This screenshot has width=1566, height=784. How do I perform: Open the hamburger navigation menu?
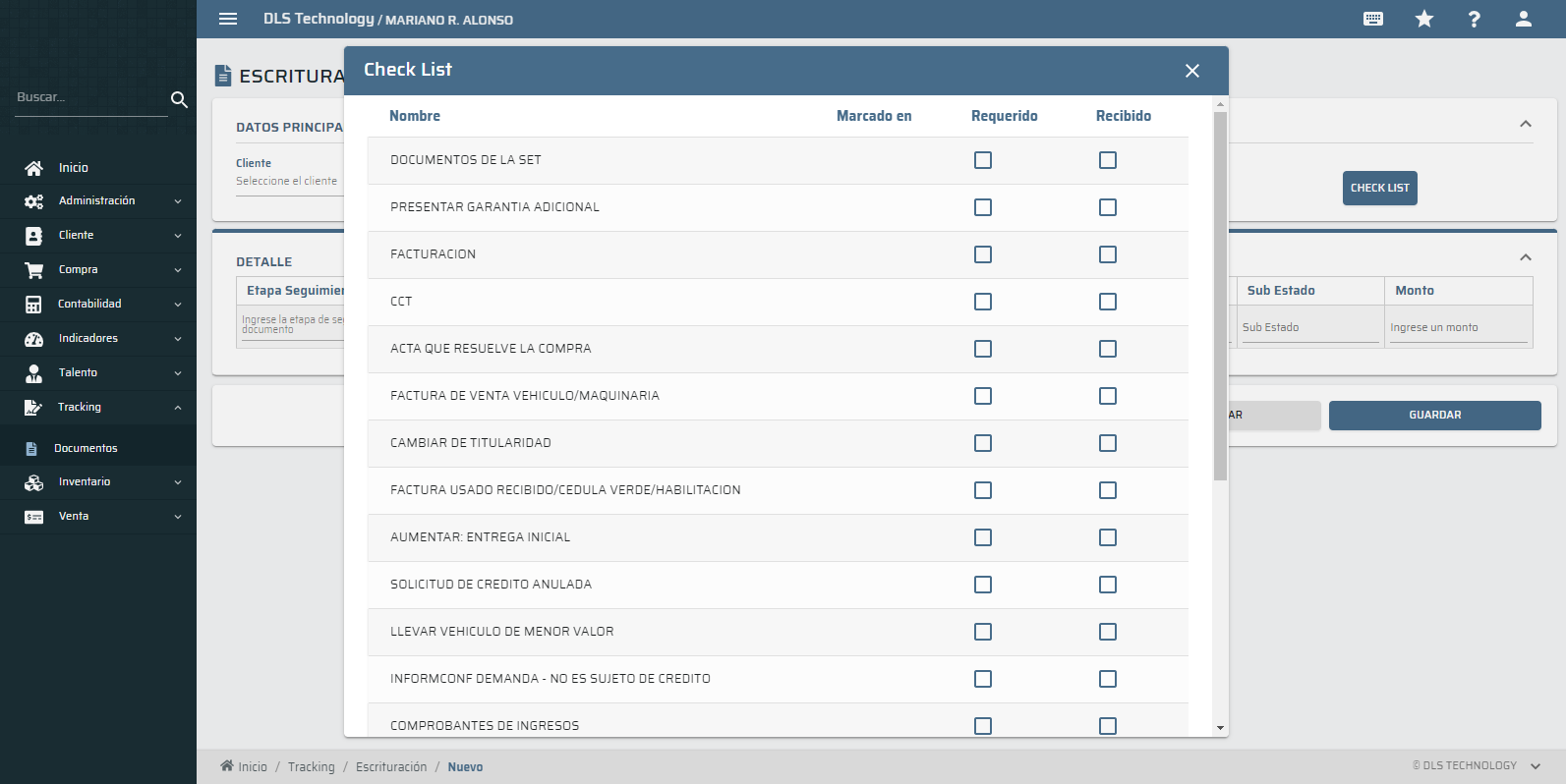(x=228, y=19)
